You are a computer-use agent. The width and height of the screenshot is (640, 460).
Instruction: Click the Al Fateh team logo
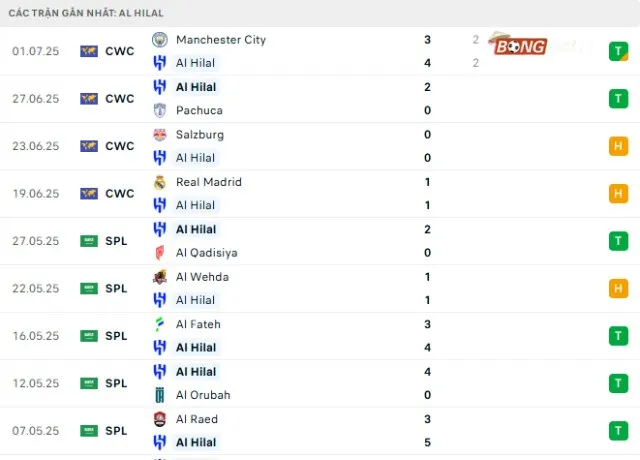(x=159, y=324)
